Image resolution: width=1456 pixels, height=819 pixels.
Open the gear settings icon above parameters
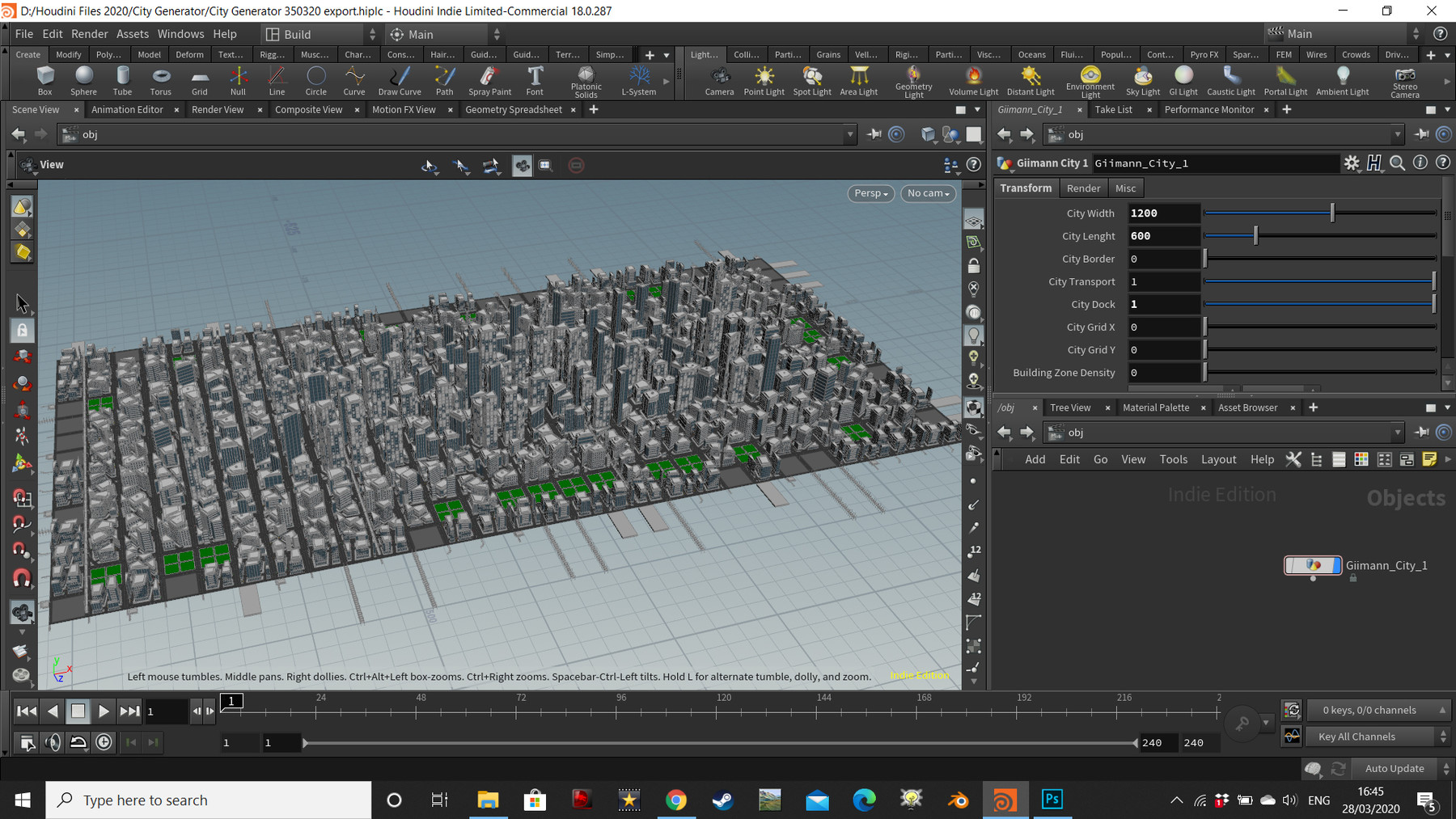coord(1352,163)
